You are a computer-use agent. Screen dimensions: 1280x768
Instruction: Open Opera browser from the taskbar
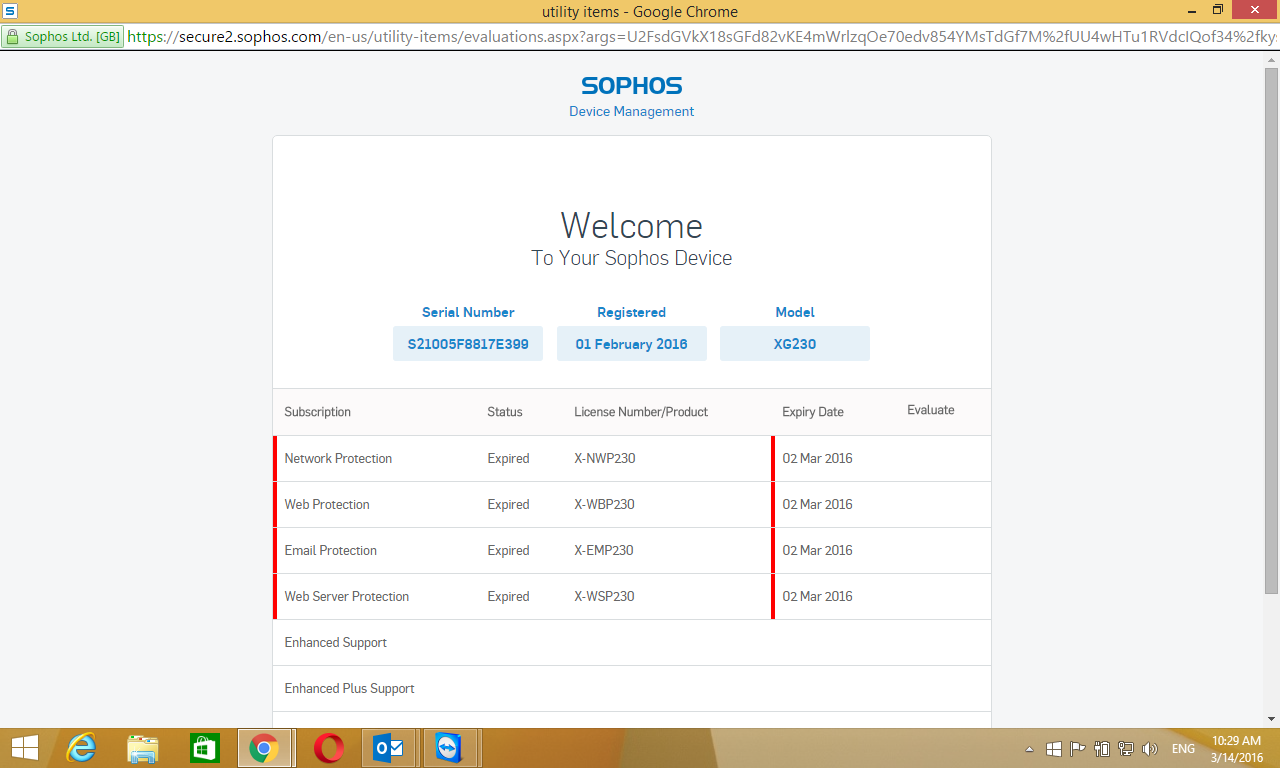coord(329,748)
